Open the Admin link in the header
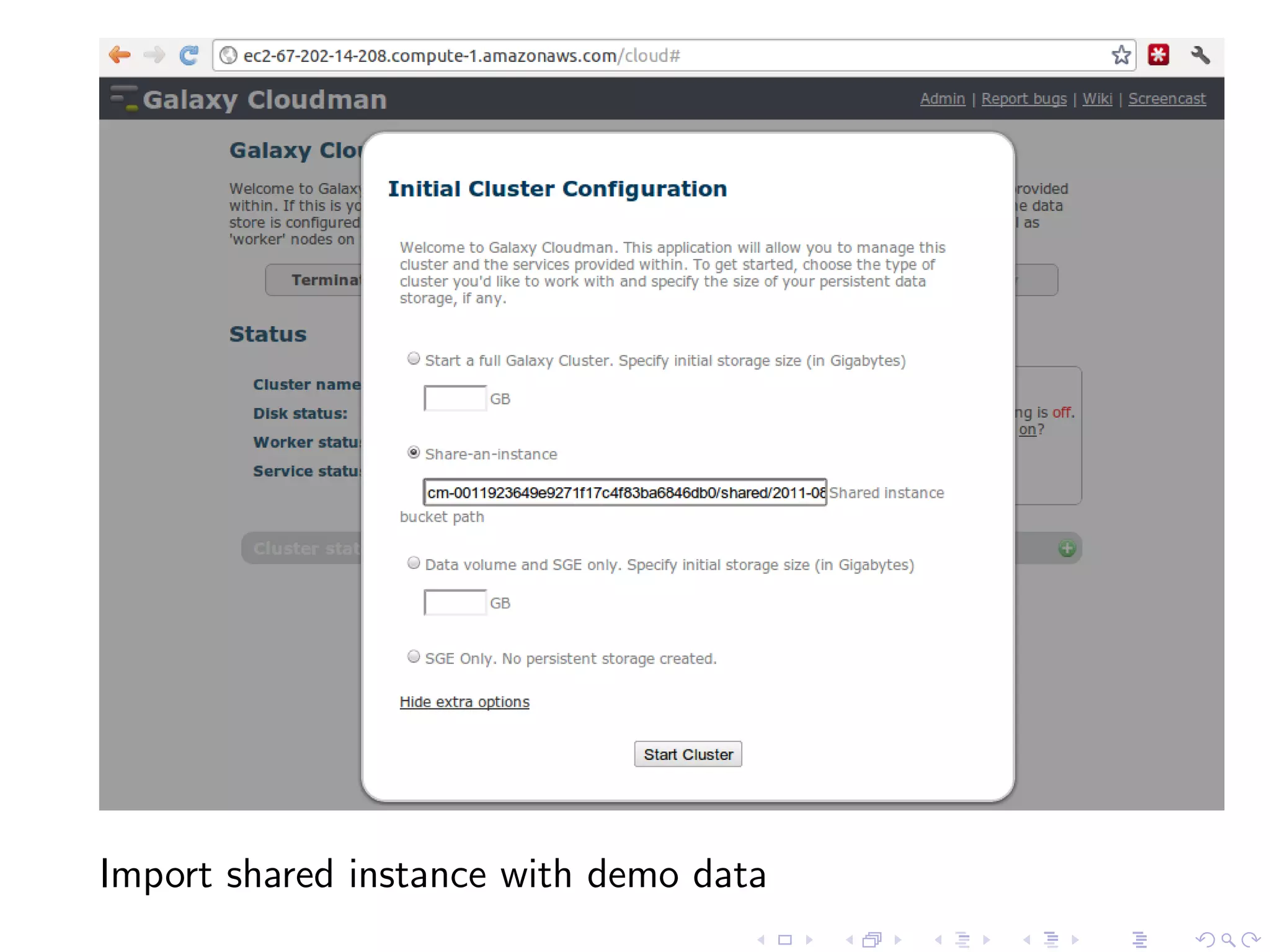This screenshot has width=1270, height=952. 943,99
